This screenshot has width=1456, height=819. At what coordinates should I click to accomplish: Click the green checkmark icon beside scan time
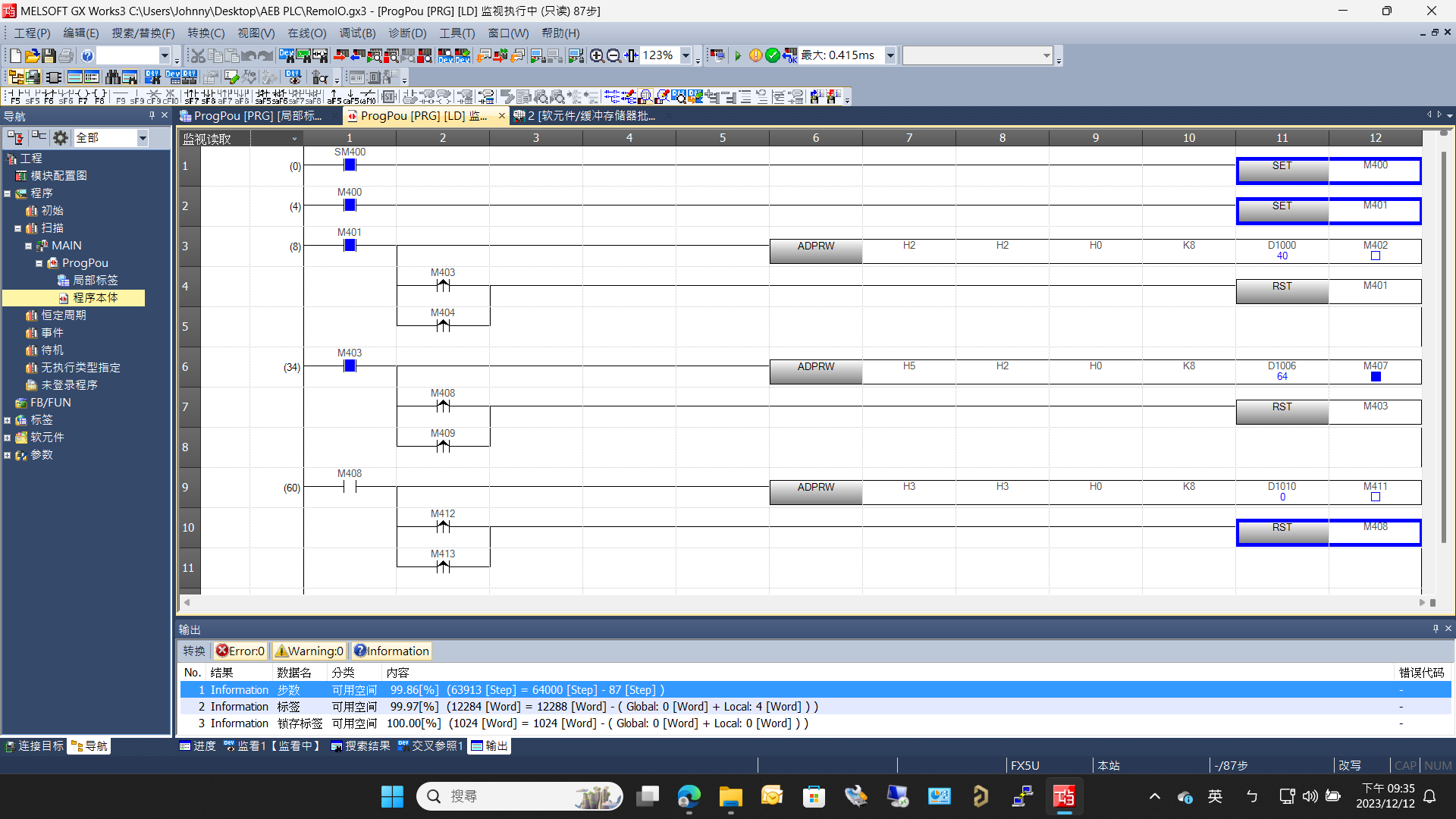coord(773,55)
